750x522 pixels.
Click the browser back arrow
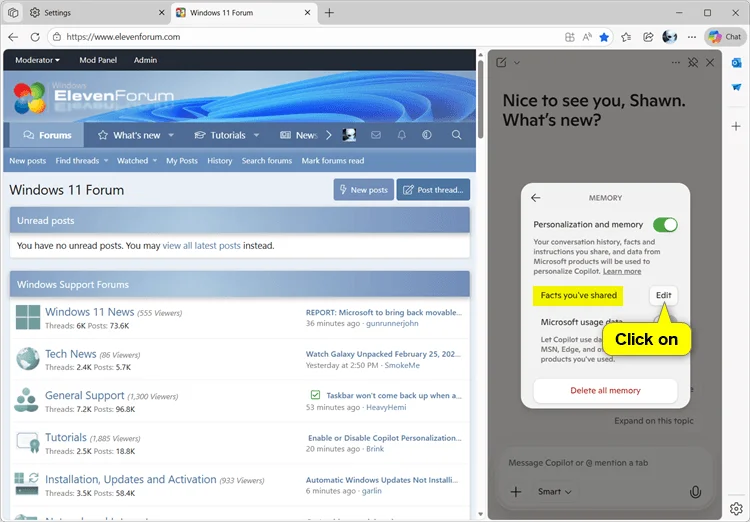[13, 37]
